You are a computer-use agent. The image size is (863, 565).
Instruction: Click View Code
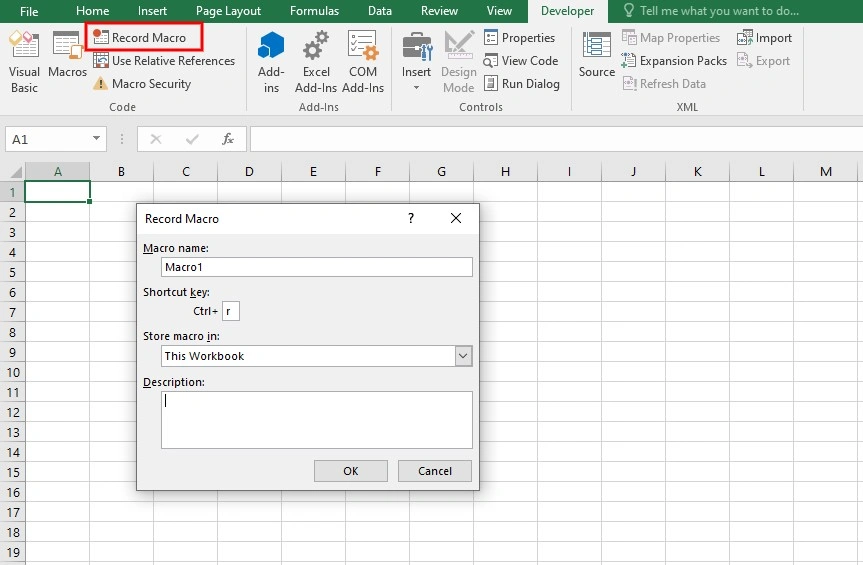pos(521,61)
